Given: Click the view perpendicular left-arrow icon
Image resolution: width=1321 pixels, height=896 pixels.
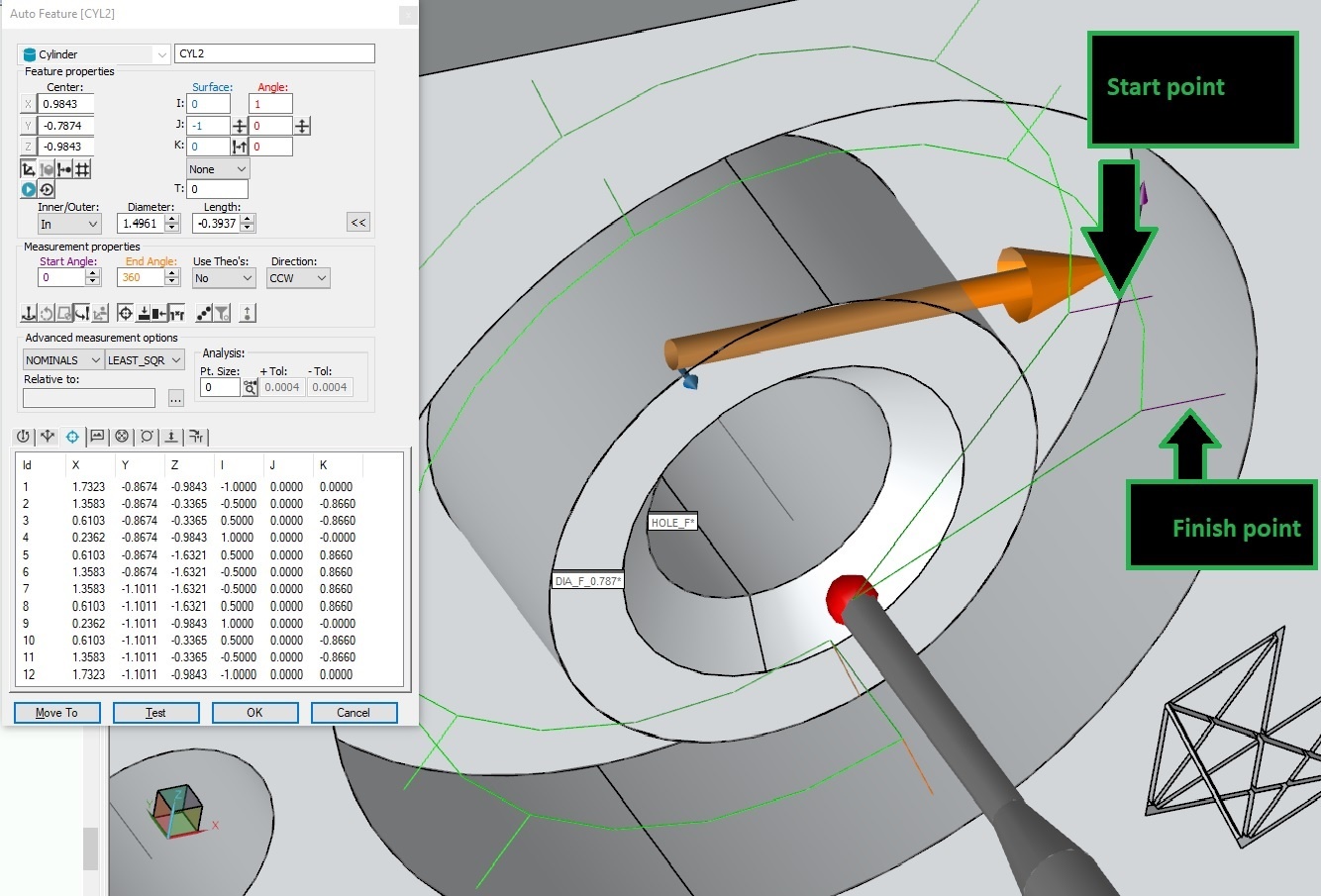Looking at the screenshot, I should [160, 314].
